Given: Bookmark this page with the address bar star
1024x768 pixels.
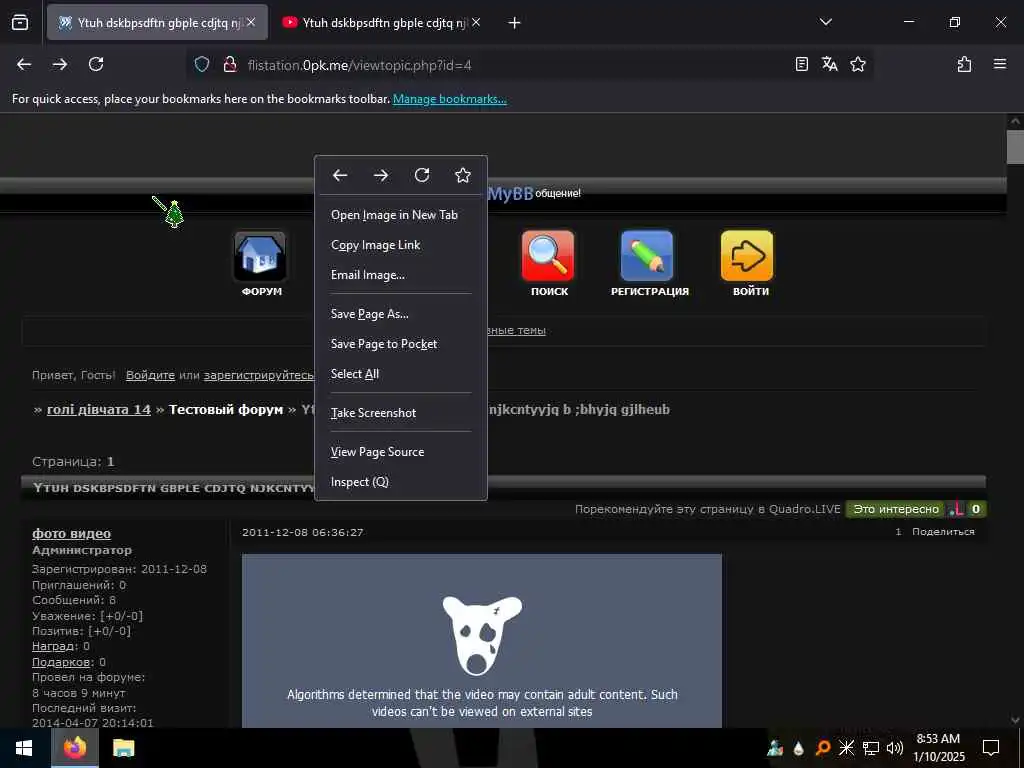Looking at the screenshot, I should tap(858, 64).
